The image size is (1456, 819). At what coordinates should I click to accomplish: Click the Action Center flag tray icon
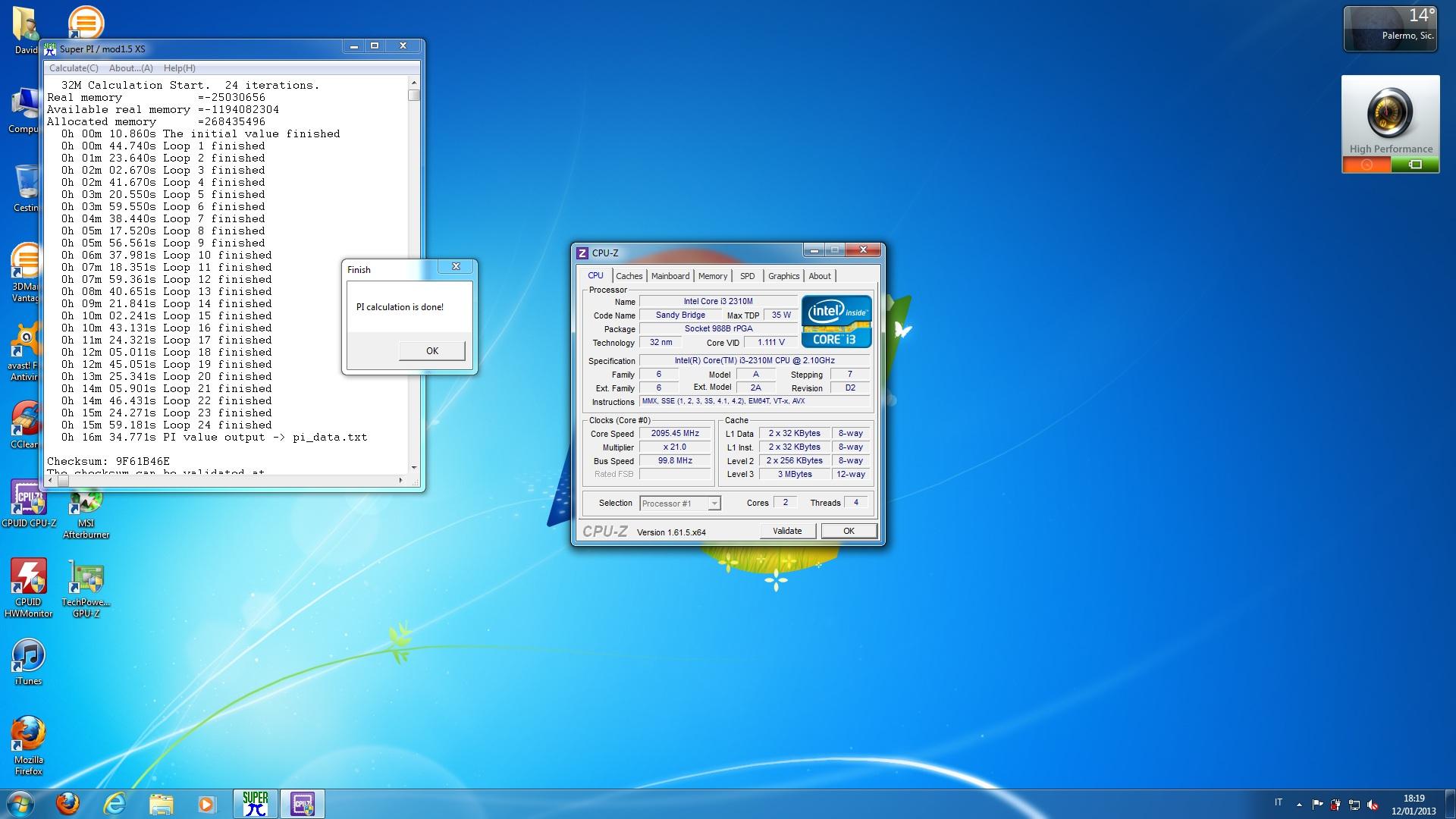click(1317, 805)
